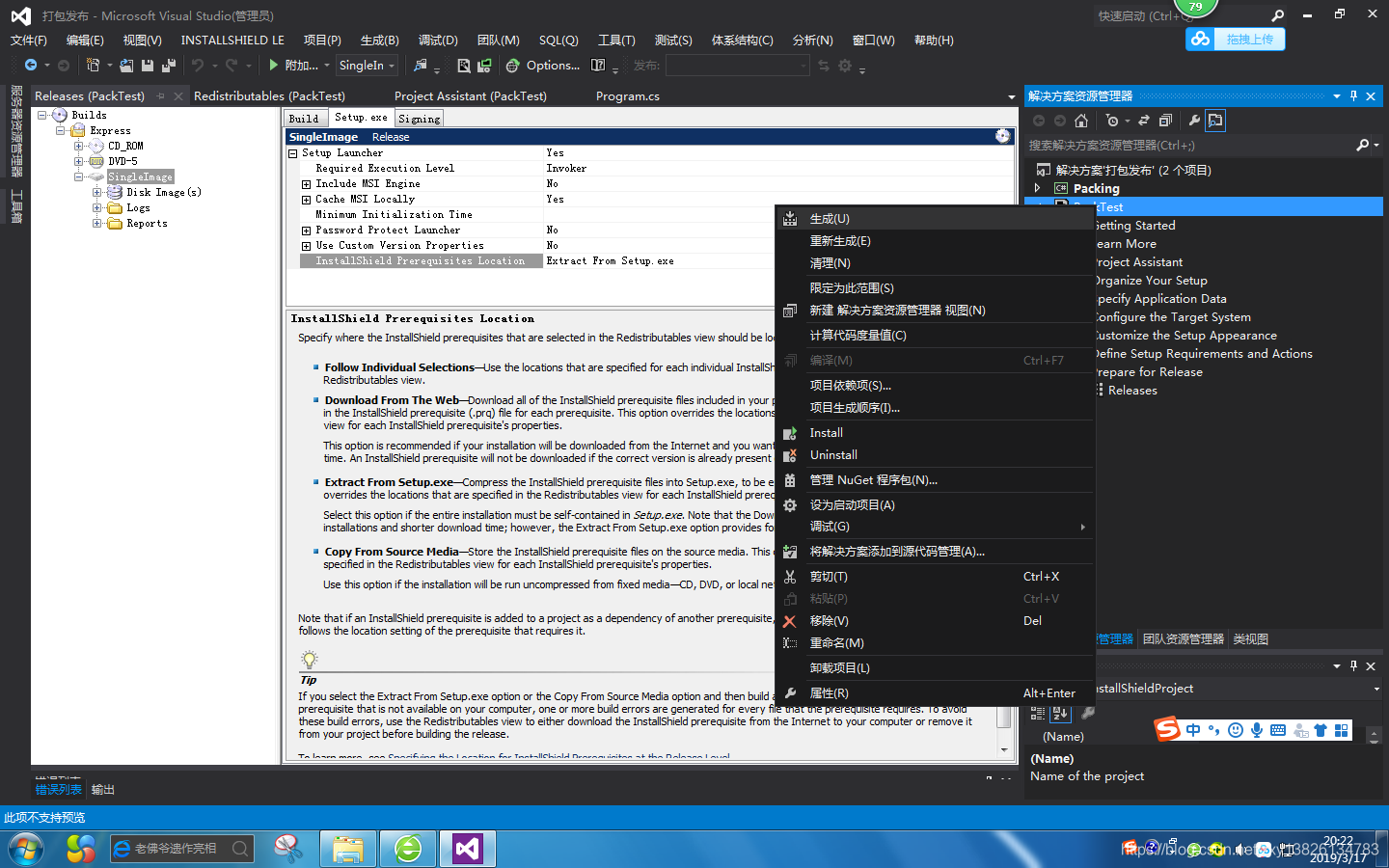Choose Uninstall in the context menu
The image size is (1389, 868).
point(935,455)
